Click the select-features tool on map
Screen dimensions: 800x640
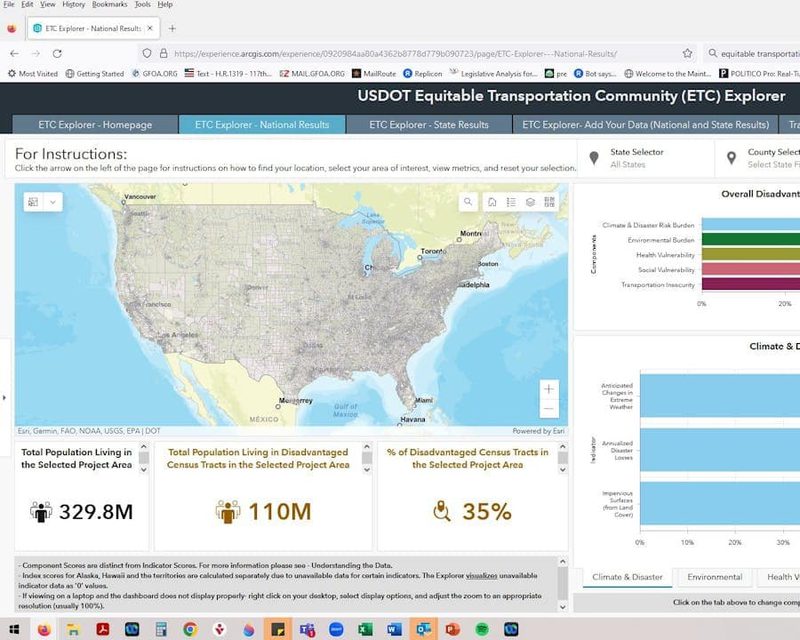[34, 202]
